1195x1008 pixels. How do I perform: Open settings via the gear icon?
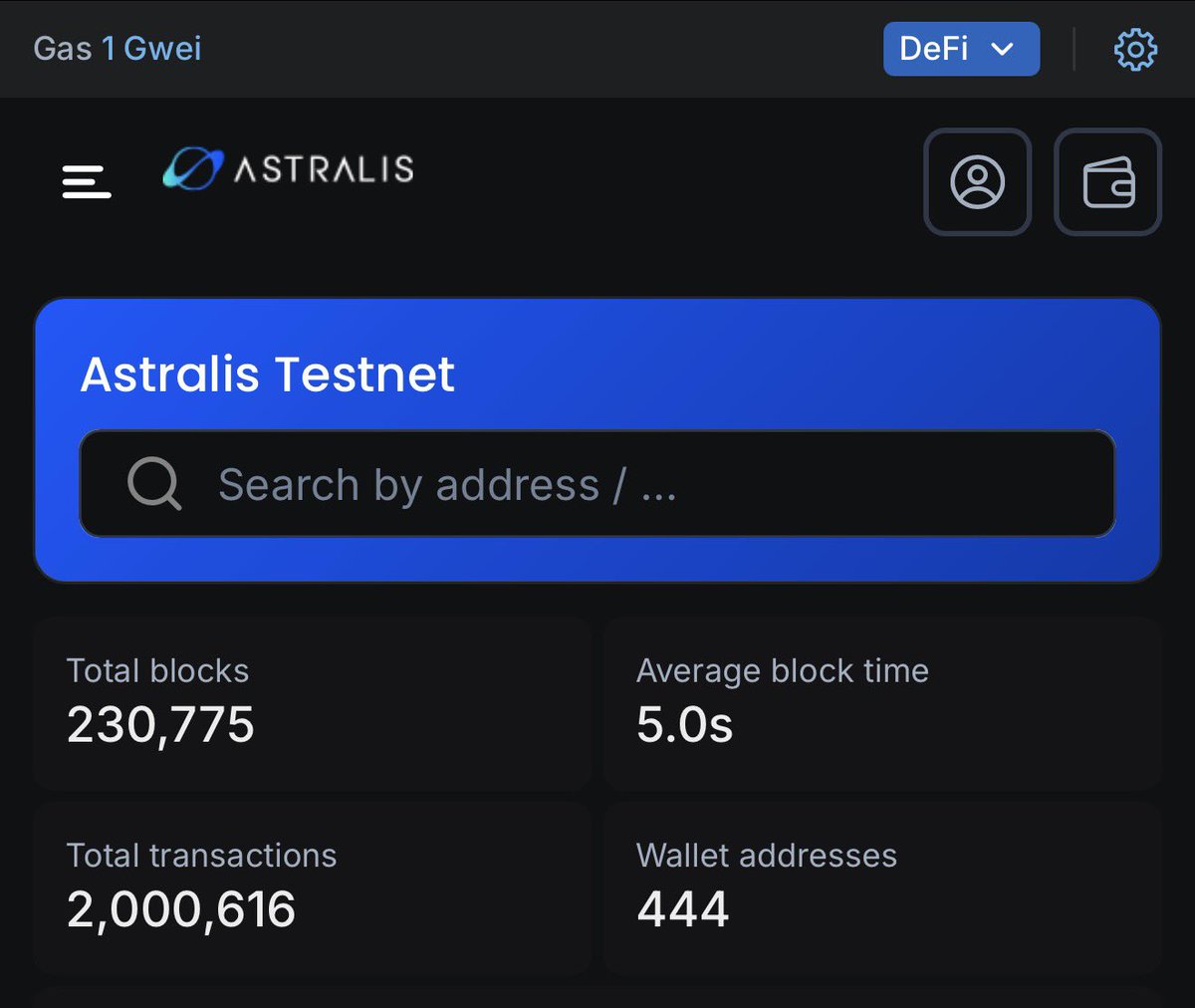click(x=1135, y=49)
